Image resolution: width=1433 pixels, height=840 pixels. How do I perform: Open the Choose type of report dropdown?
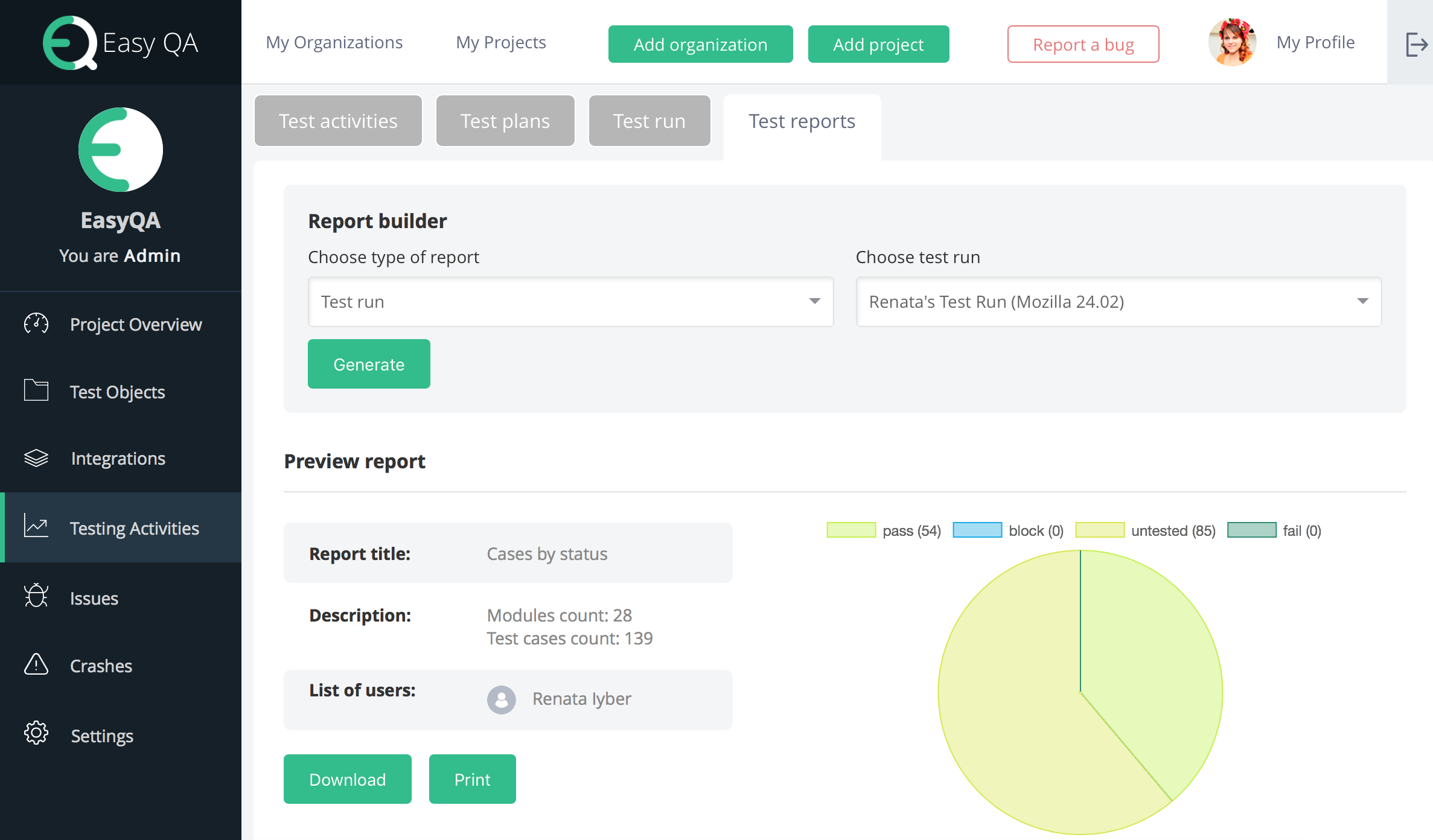pos(570,302)
